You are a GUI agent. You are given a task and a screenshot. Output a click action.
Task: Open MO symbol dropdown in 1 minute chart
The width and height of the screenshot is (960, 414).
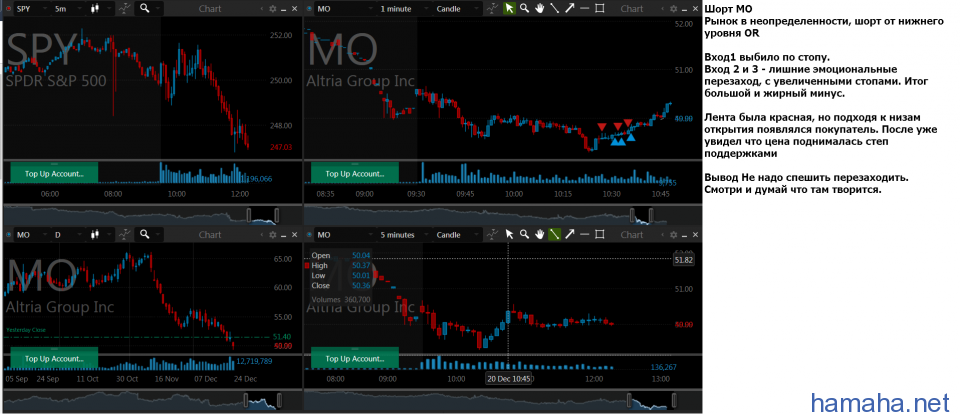[343, 9]
